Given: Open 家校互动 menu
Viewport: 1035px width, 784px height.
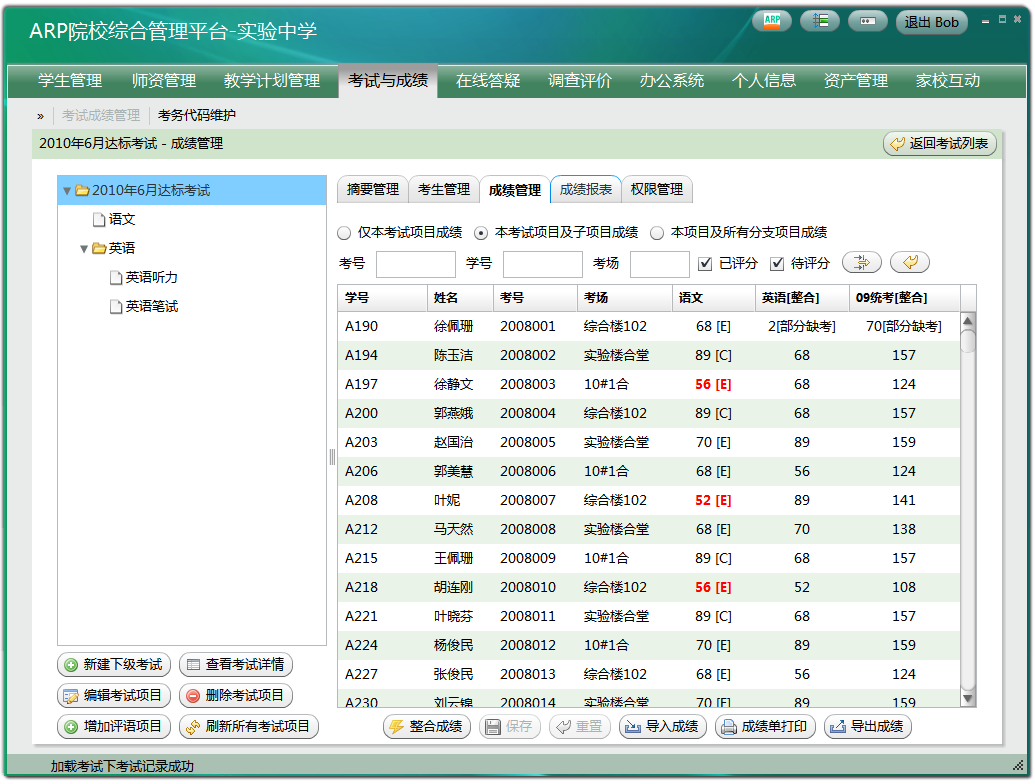Looking at the screenshot, I should (948, 81).
